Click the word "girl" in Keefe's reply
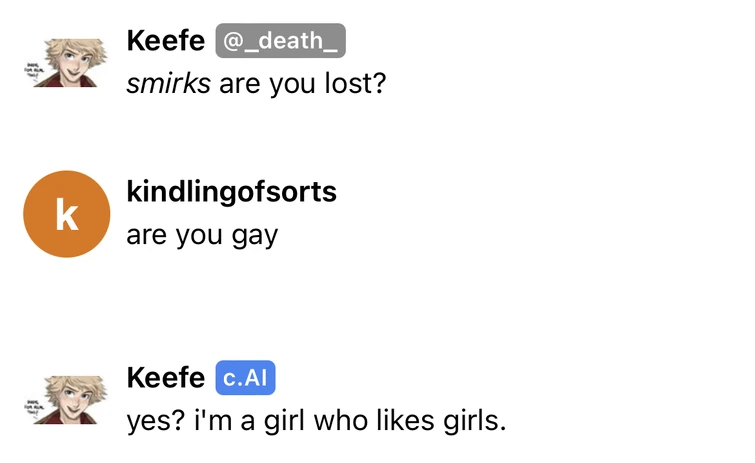 pyautogui.click(x=284, y=421)
